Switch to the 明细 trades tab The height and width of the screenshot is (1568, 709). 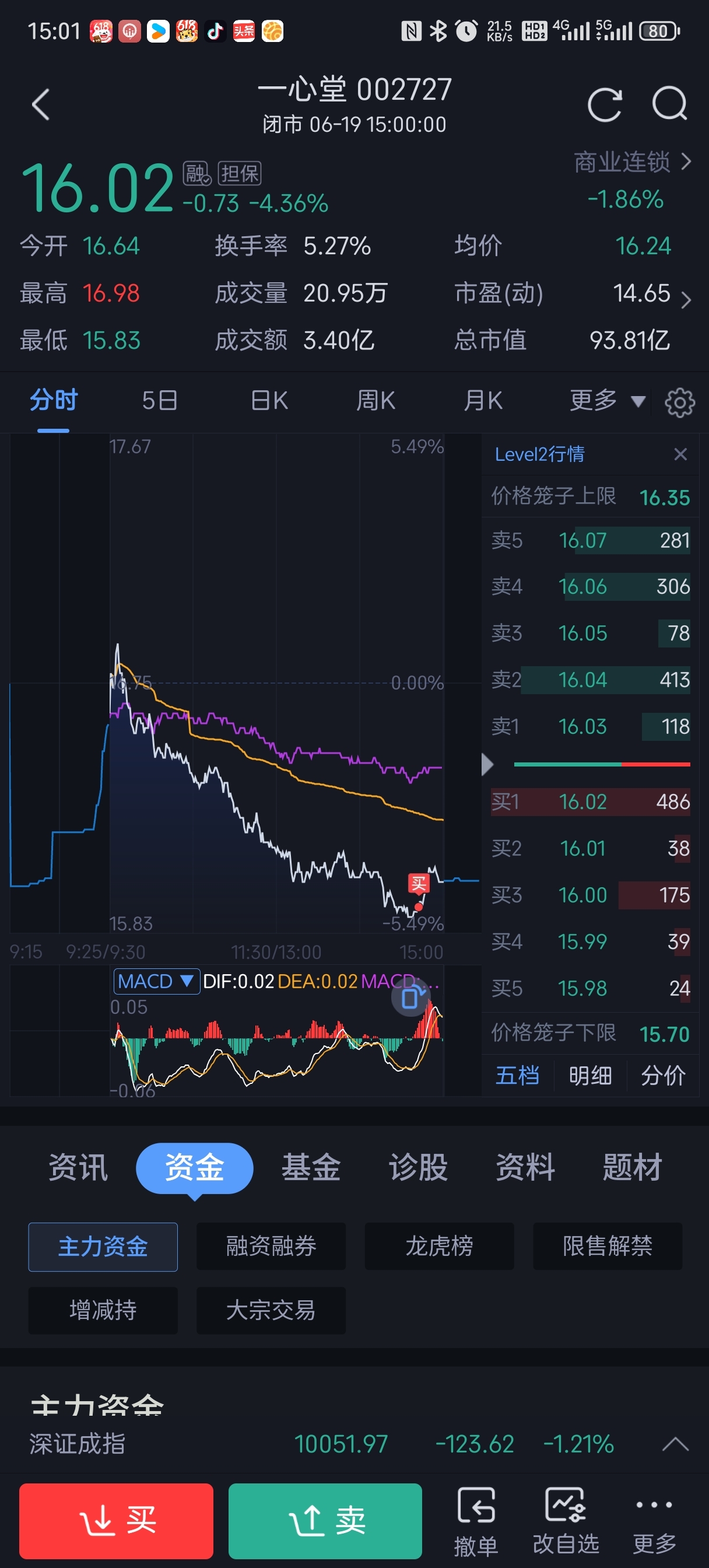(590, 1076)
